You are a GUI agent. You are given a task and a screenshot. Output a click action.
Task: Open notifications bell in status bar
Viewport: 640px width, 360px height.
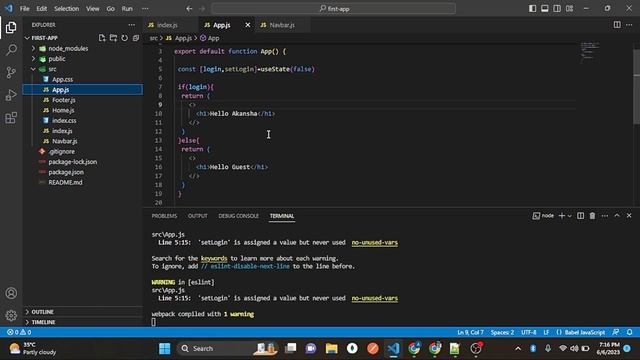(630, 332)
